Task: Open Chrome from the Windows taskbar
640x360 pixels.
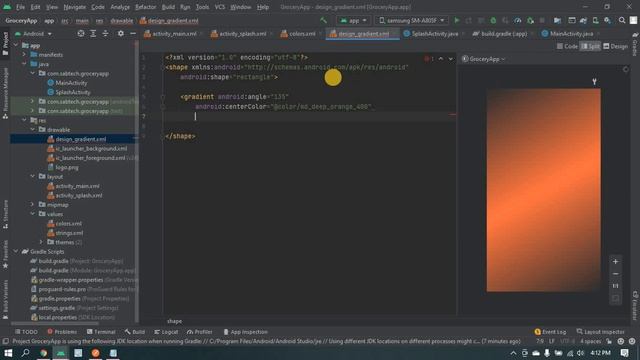Action: pos(43,353)
